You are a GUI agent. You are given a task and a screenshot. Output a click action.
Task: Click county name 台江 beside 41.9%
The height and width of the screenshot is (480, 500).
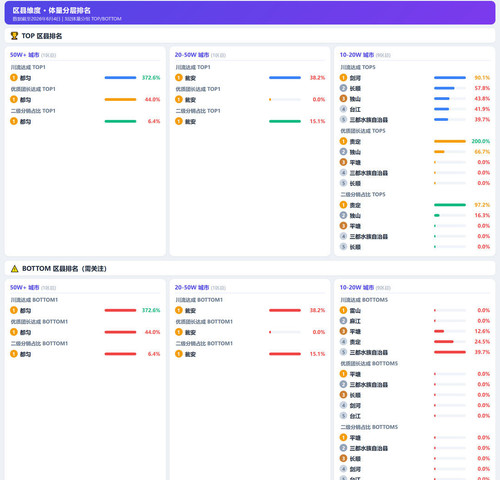[355, 109]
